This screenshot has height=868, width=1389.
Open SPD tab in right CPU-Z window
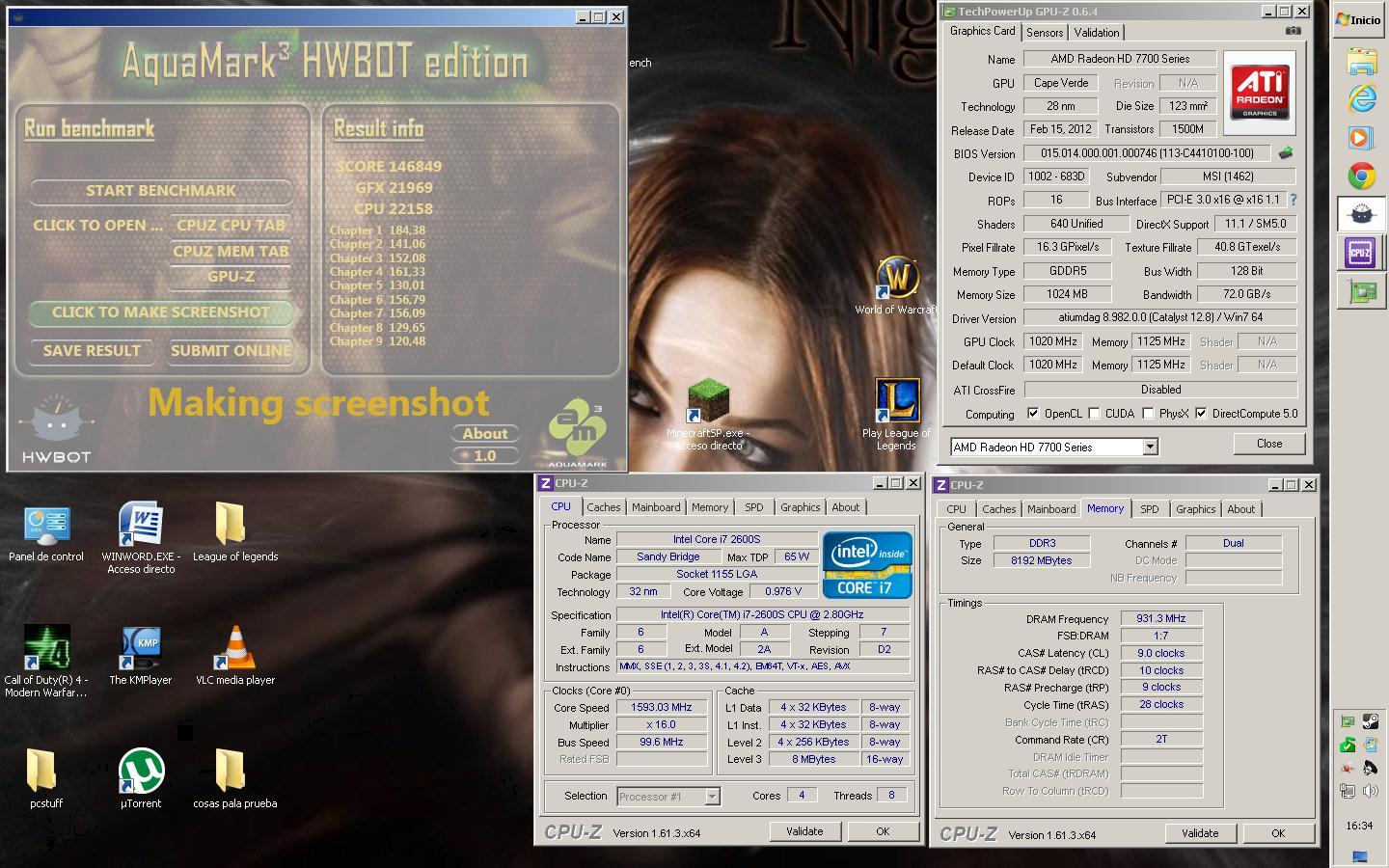click(1150, 509)
